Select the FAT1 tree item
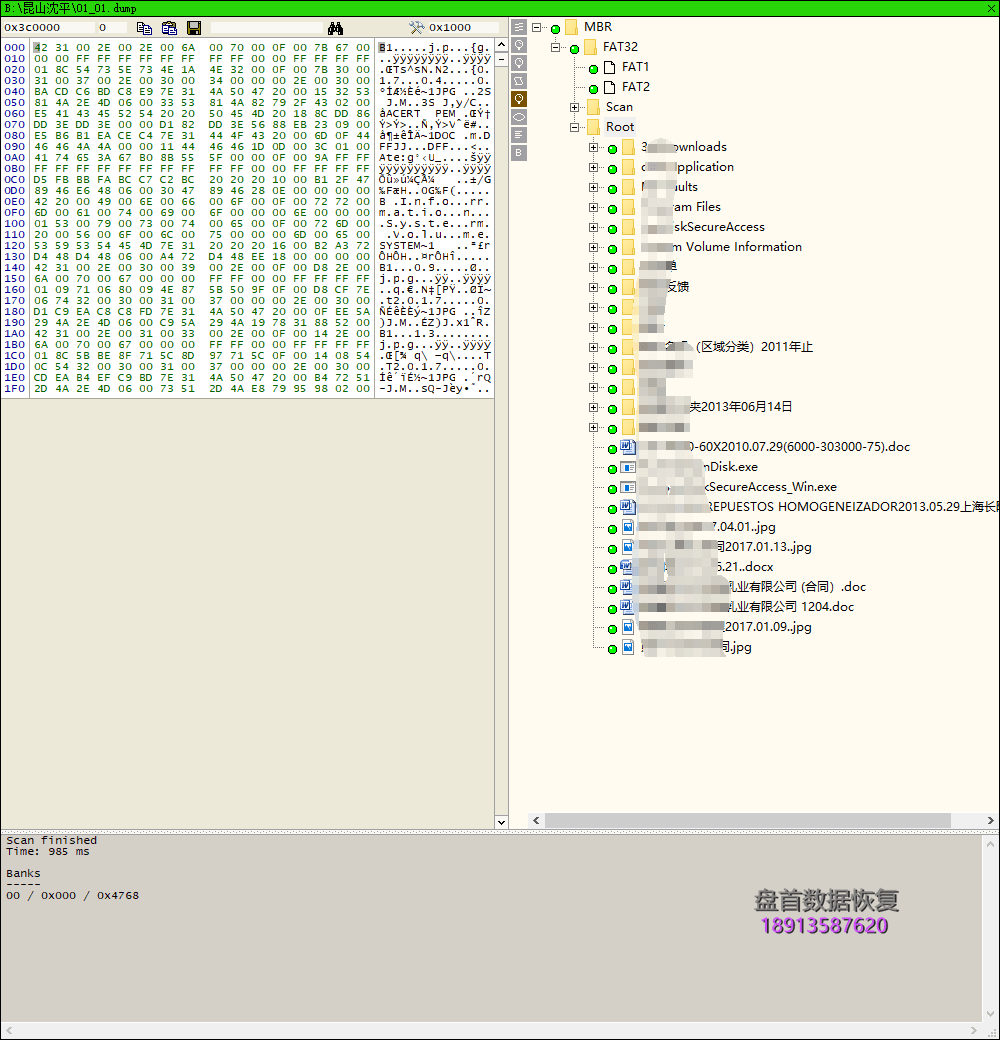The height and width of the screenshot is (1040, 1000). 635,67
